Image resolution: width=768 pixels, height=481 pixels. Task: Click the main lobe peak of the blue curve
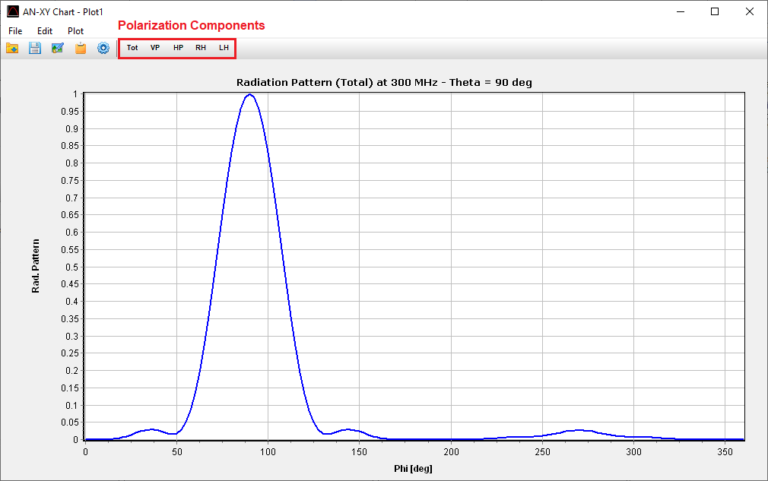click(249, 95)
